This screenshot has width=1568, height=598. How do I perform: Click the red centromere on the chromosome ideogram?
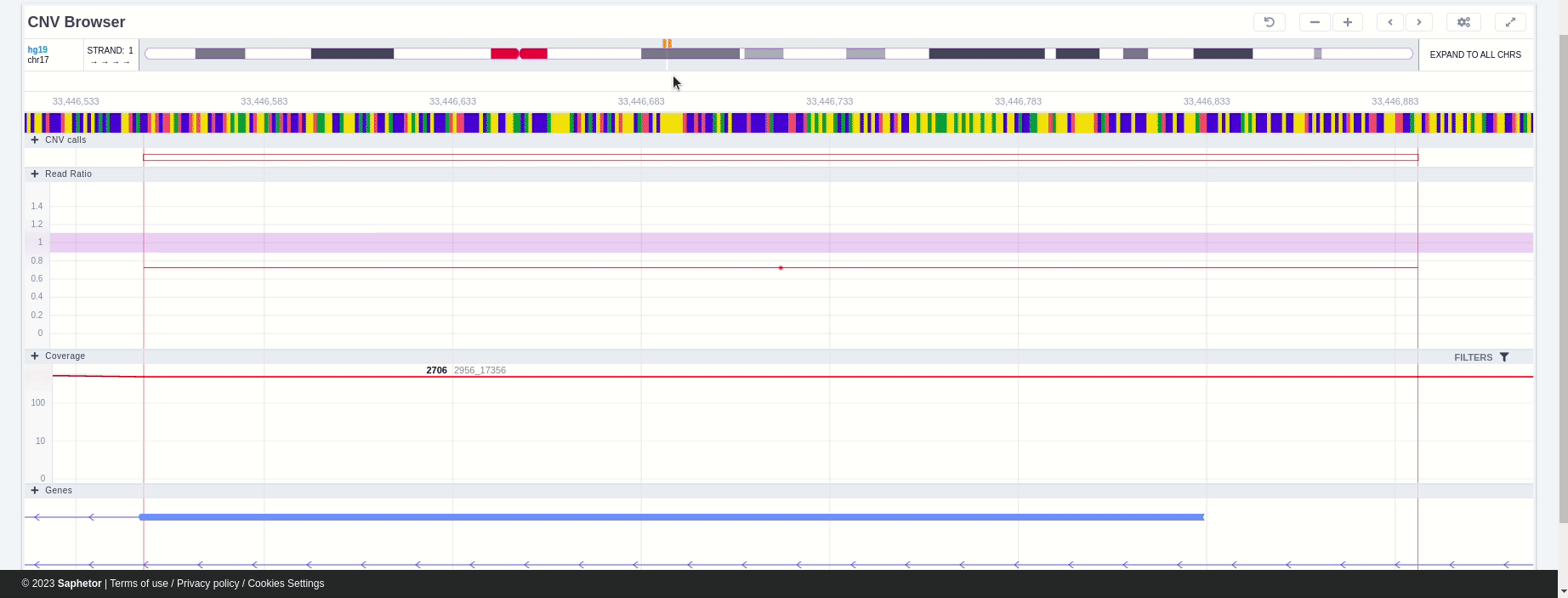point(519,54)
